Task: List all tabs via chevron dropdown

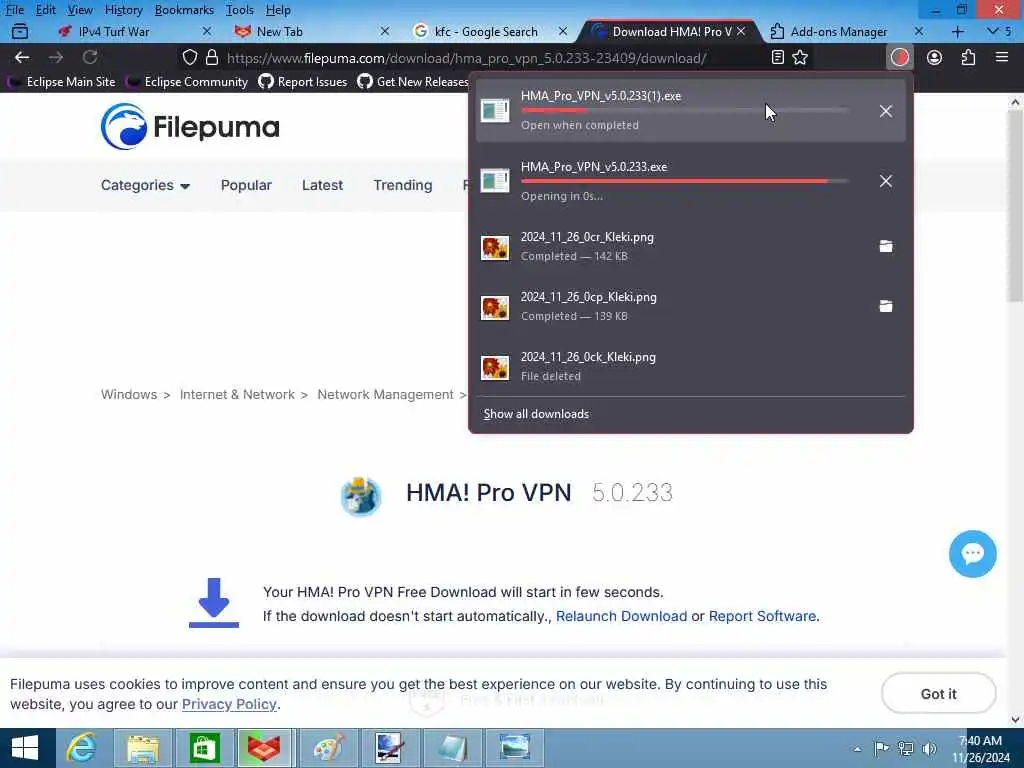Action: click(x=993, y=31)
